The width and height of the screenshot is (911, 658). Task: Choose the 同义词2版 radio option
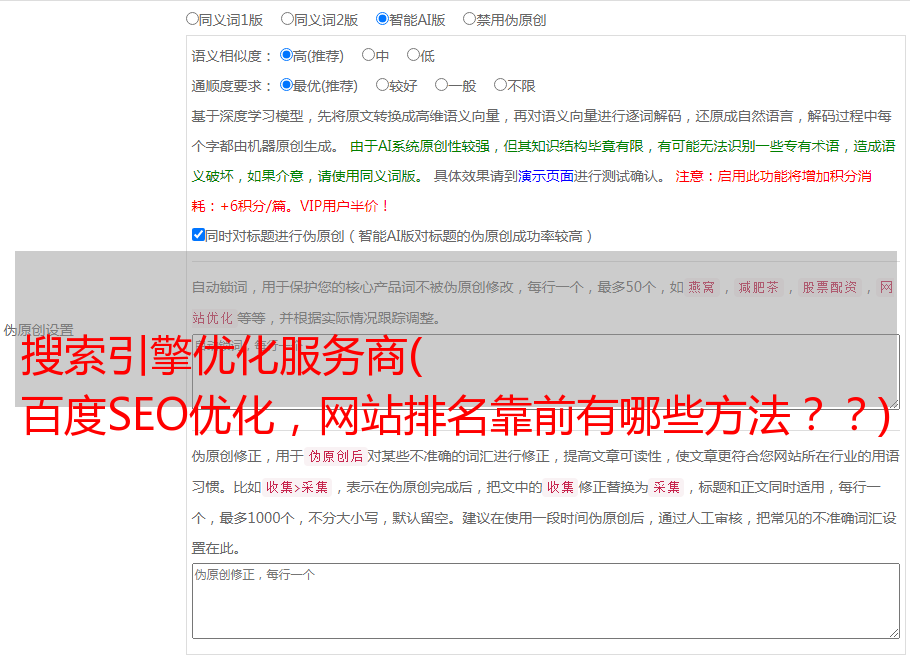[x=287, y=18]
